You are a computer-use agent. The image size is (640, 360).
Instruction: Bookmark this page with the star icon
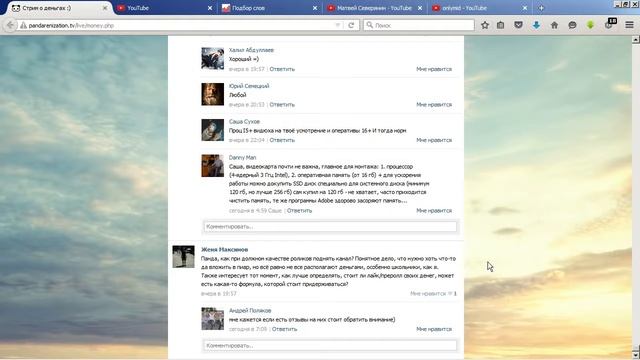coord(484,25)
